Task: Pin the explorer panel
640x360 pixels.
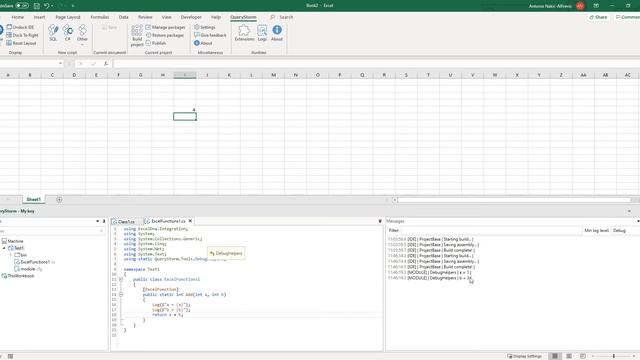Action: click(x=104, y=221)
